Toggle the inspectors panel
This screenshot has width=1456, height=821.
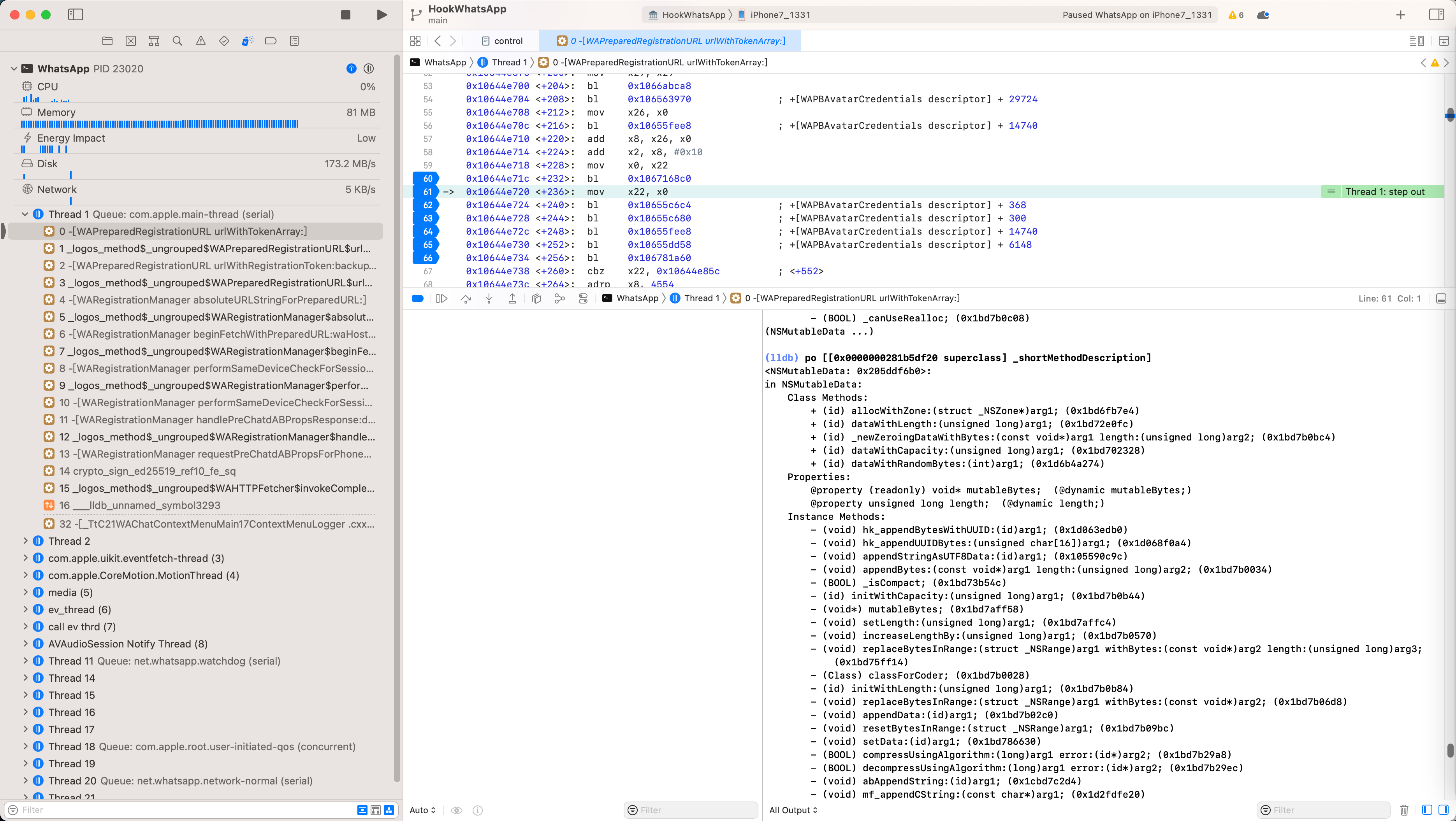click(x=1436, y=15)
